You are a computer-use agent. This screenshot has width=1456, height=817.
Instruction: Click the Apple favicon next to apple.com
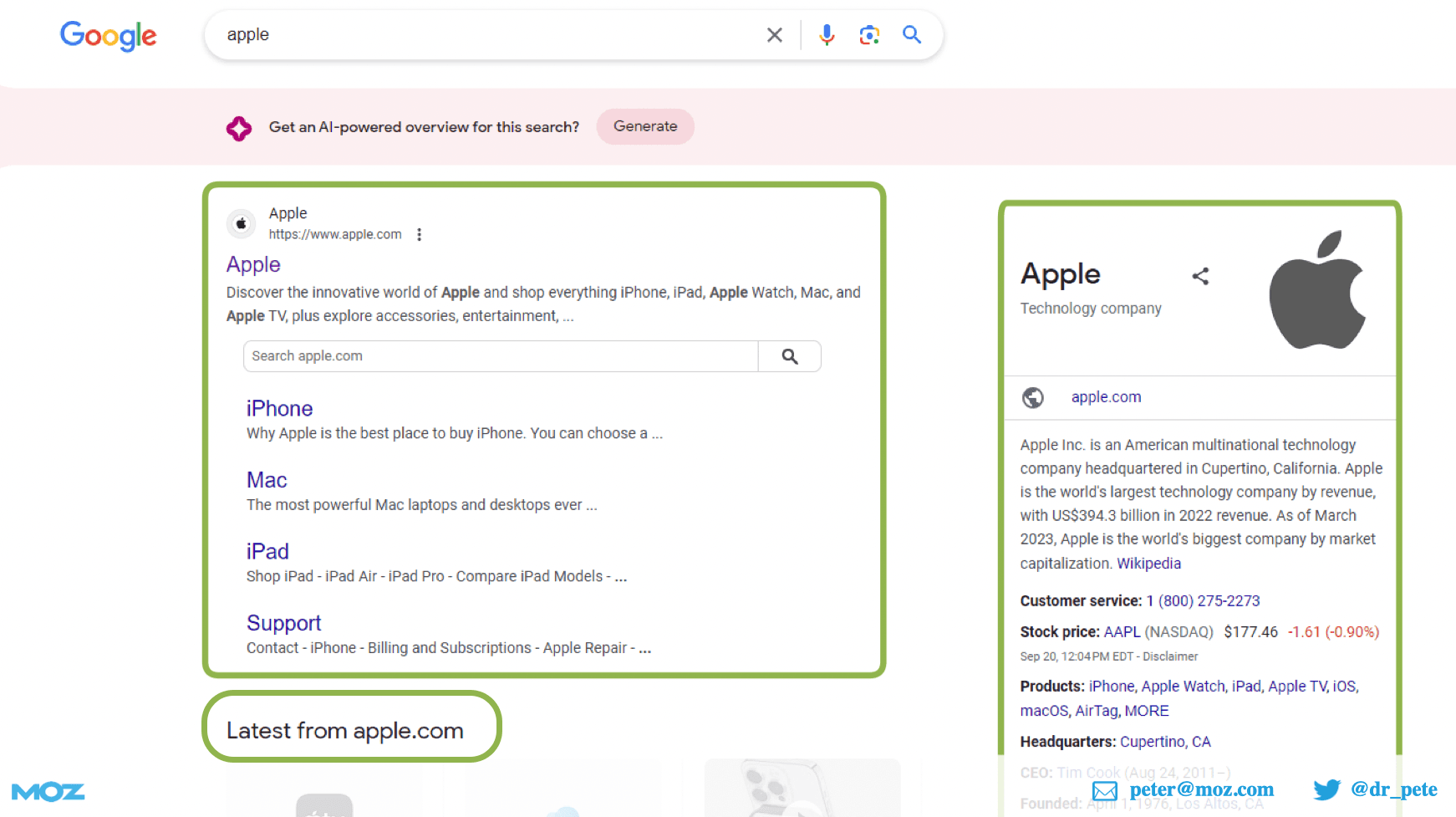240,223
